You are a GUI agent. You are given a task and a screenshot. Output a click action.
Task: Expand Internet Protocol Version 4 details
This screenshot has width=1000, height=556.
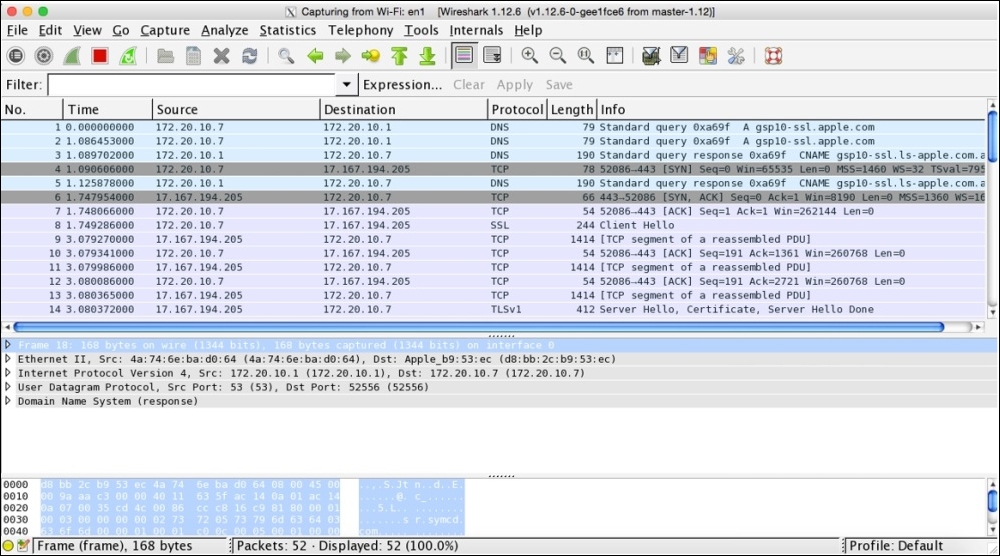coord(8,373)
